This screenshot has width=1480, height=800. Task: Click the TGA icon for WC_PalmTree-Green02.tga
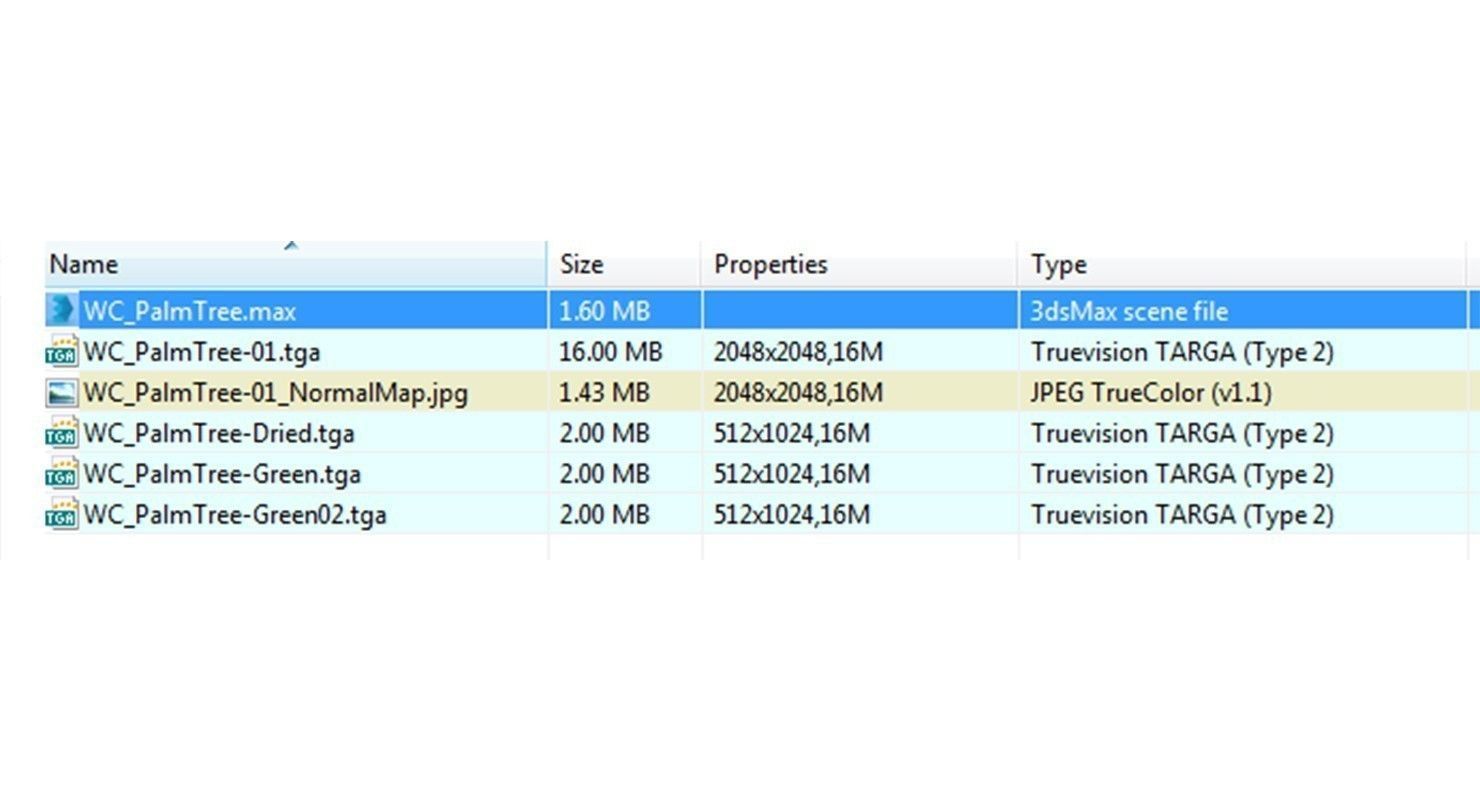(62, 515)
